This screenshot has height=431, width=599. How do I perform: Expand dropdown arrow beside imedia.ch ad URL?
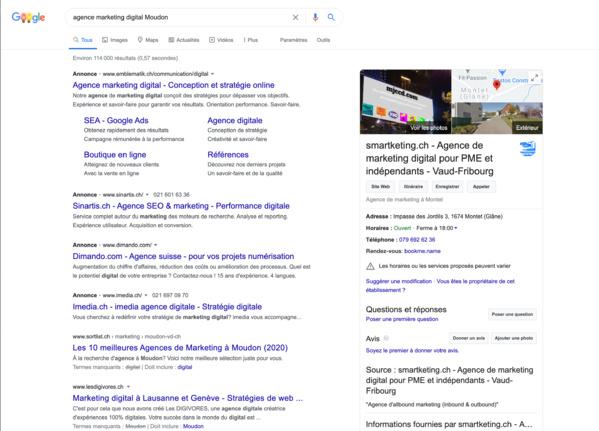click(146, 295)
